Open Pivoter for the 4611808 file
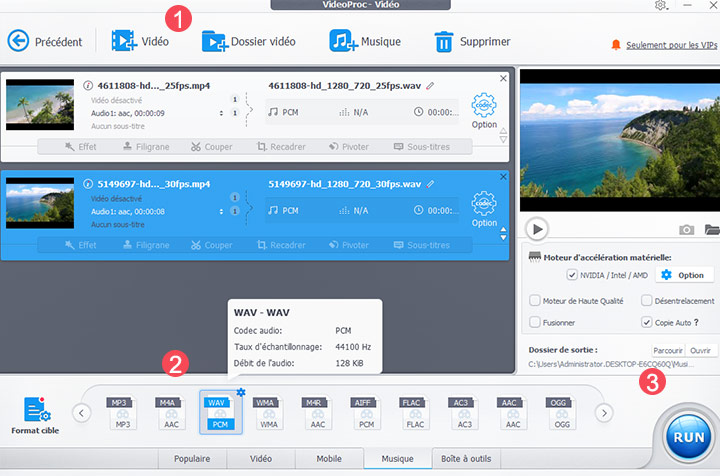Image resolution: width=720 pixels, height=476 pixels. pos(349,147)
